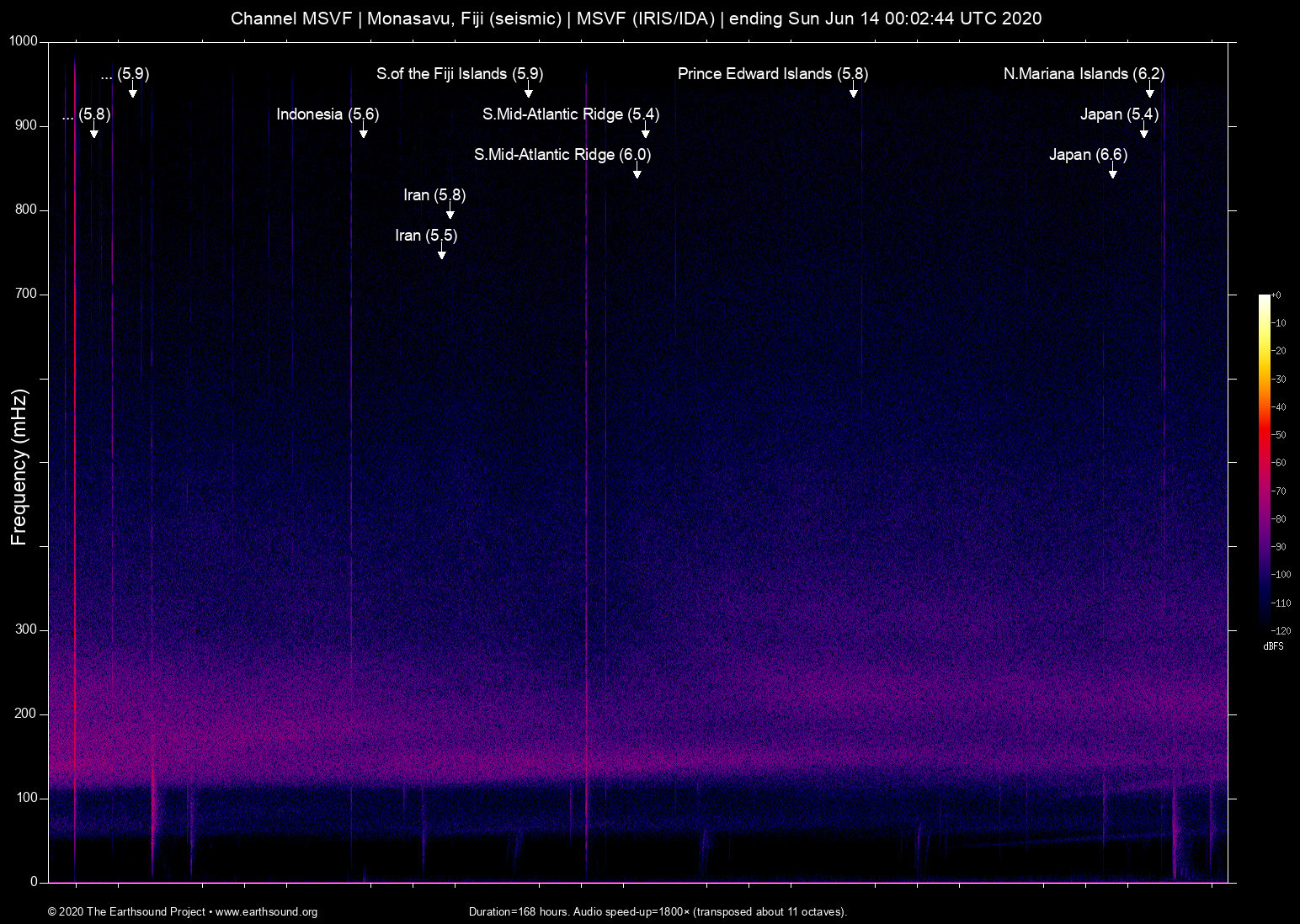Click the Iran (5.5) annotation arrow
Image resolution: width=1300 pixels, height=924 pixels.
point(440,254)
